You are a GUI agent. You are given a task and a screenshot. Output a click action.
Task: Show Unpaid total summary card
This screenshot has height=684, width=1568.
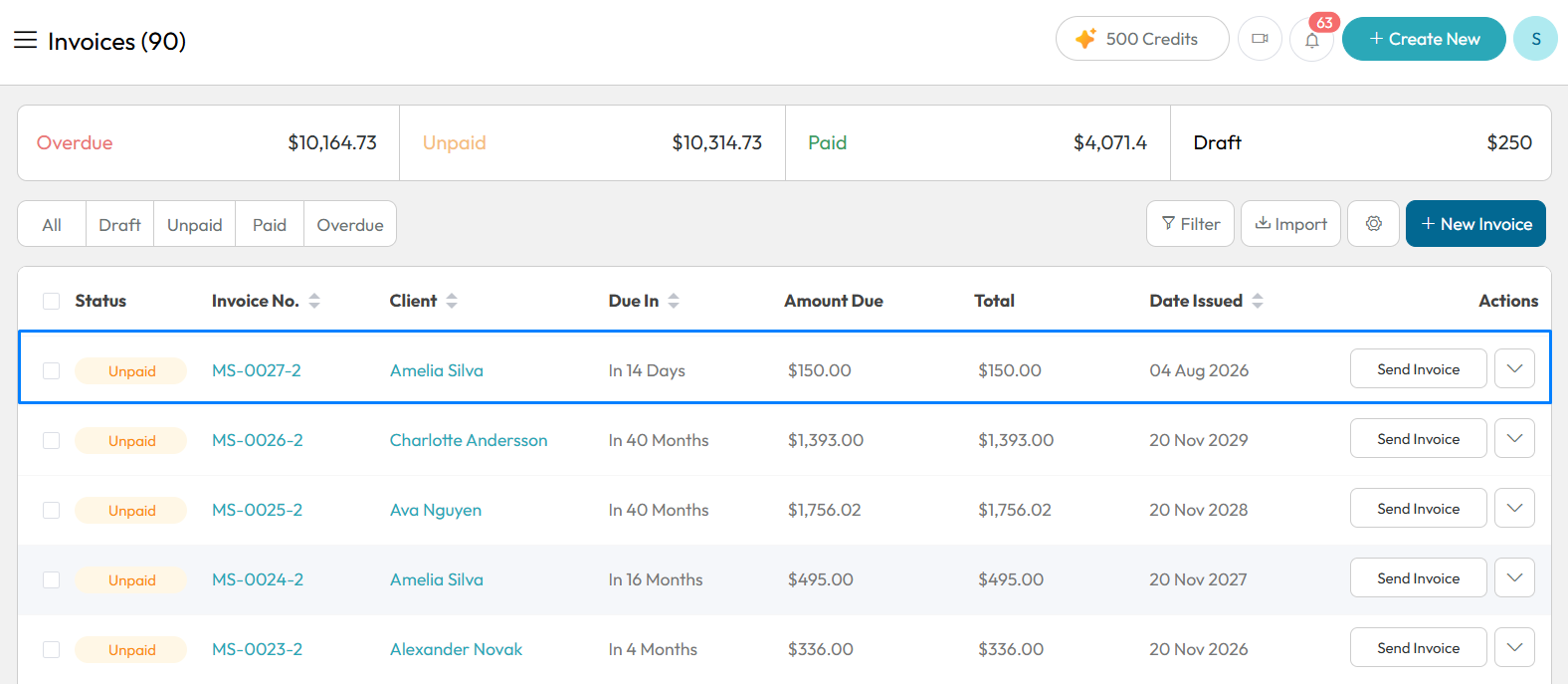tap(592, 142)
